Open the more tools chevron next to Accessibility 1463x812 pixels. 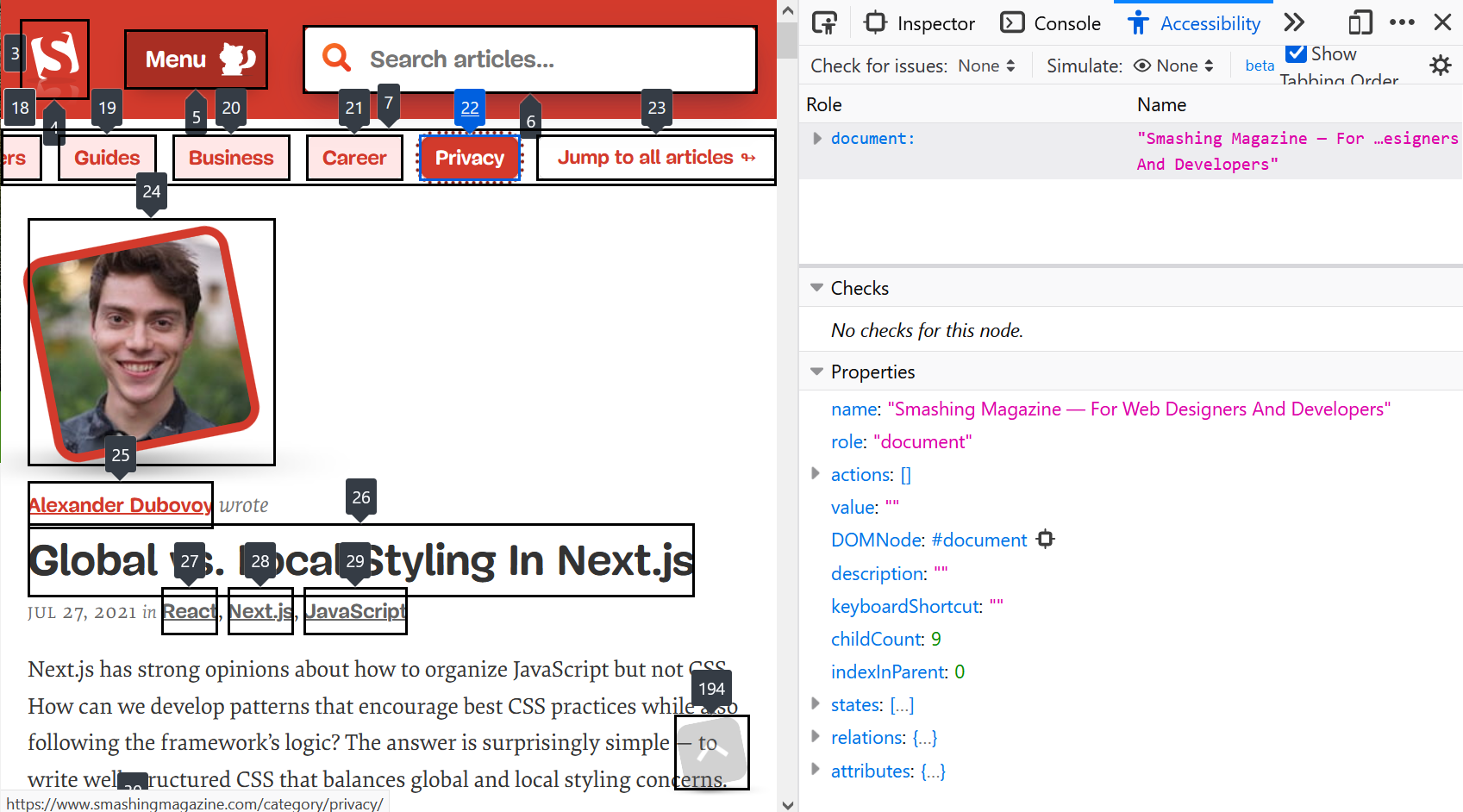tap(1294, 22)
